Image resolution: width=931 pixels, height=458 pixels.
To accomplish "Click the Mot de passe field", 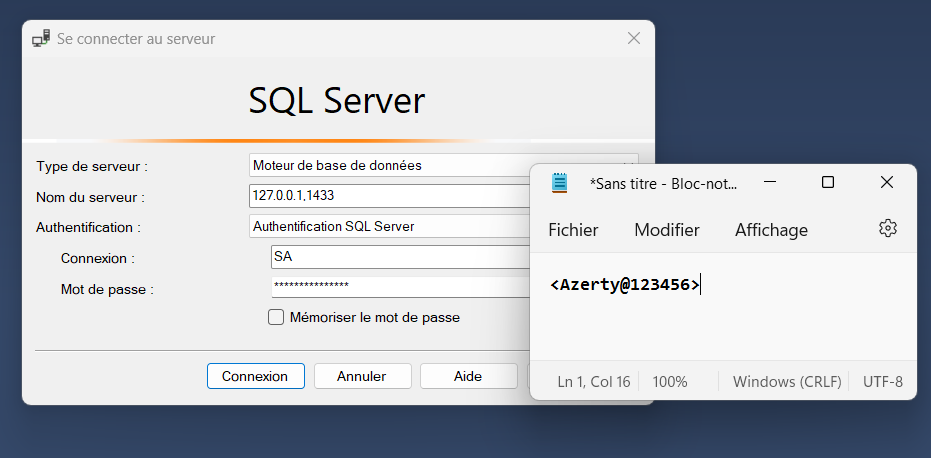I will pyautogui.click(x=400, y=288).
